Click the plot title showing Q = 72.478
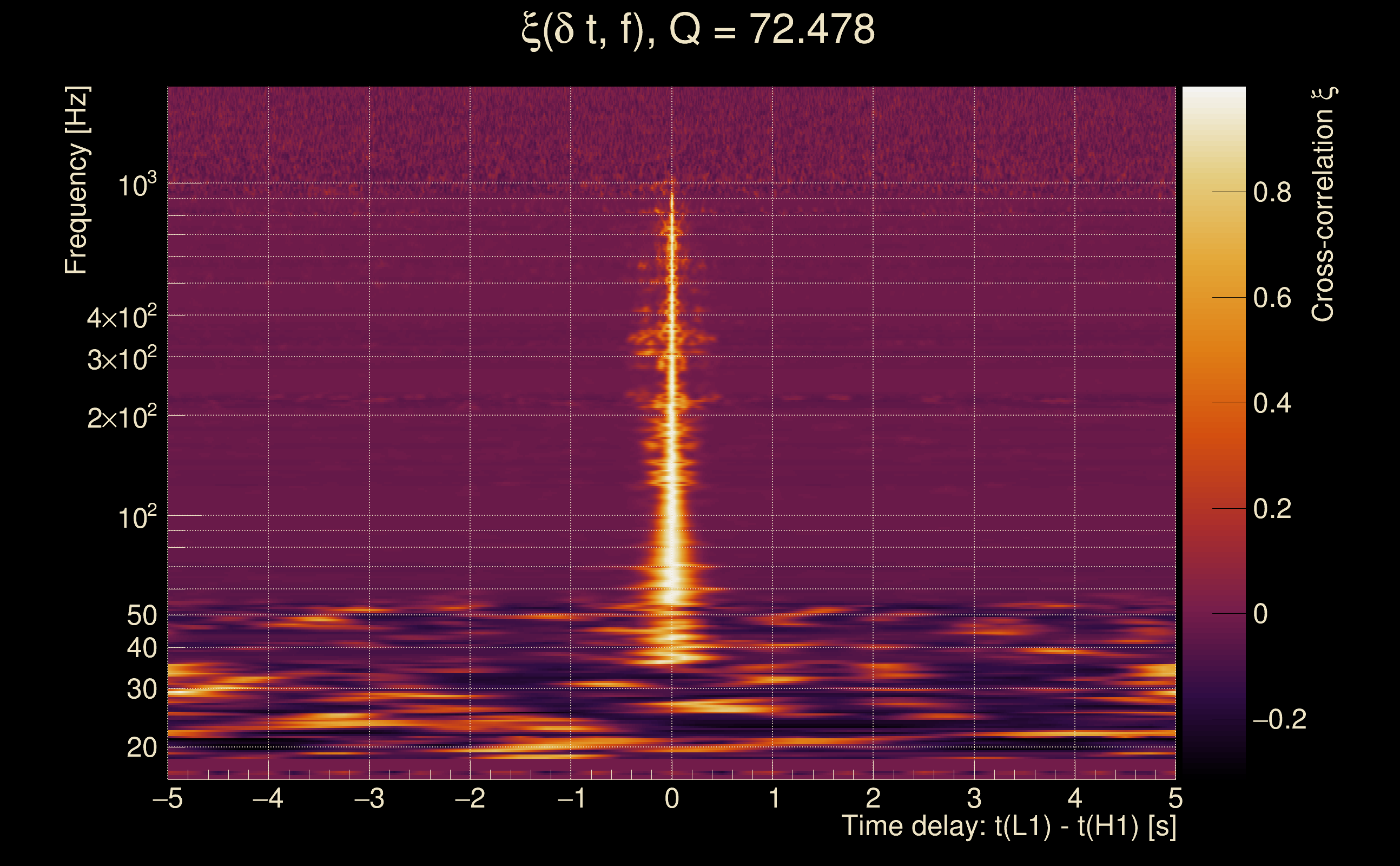Image resolution: width=1400 pixels, height=866 pixels. (x=698, y=30)
